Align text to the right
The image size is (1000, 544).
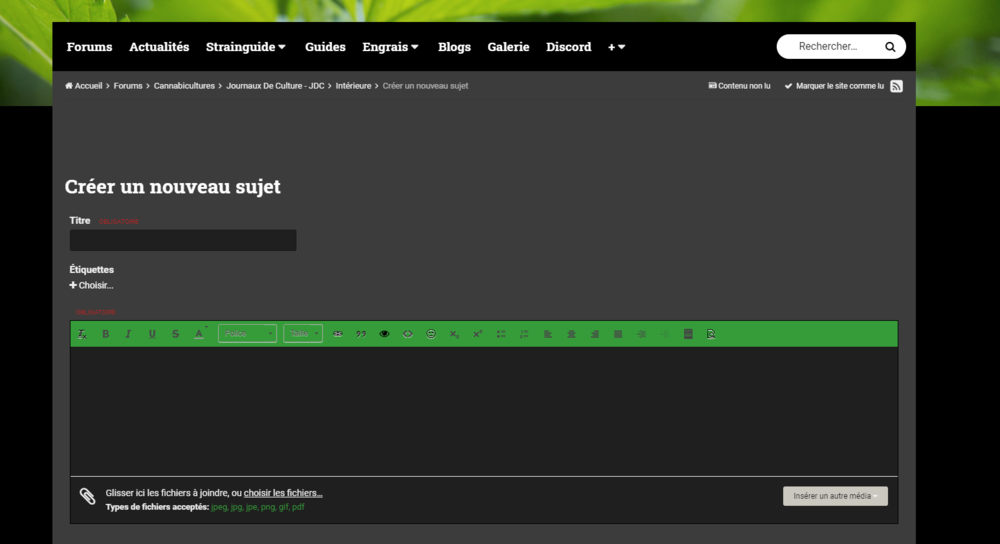click(594, 334)
